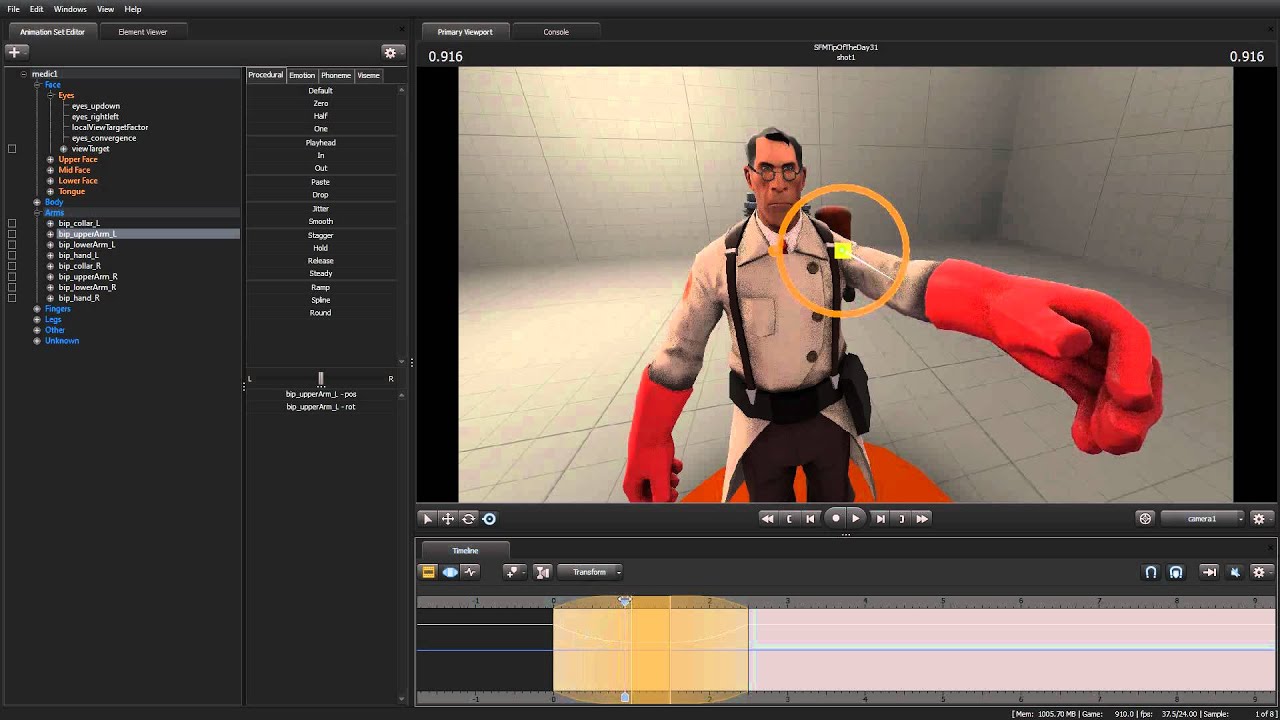Toggle checkbox beside bip_hand_L
This screenshot has width=1280, height=720.
pos(12,255)
